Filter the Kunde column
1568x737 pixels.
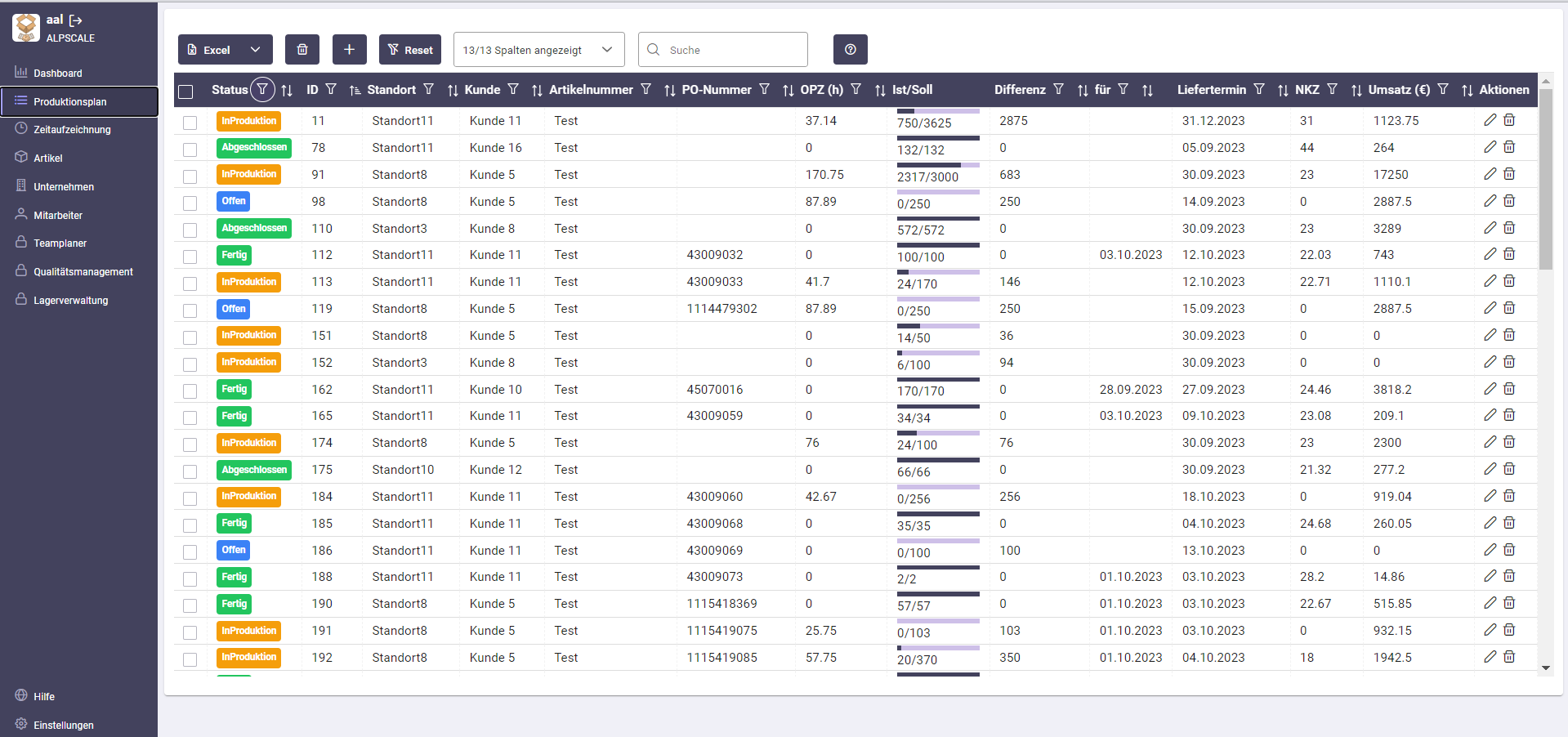point(513,89)
